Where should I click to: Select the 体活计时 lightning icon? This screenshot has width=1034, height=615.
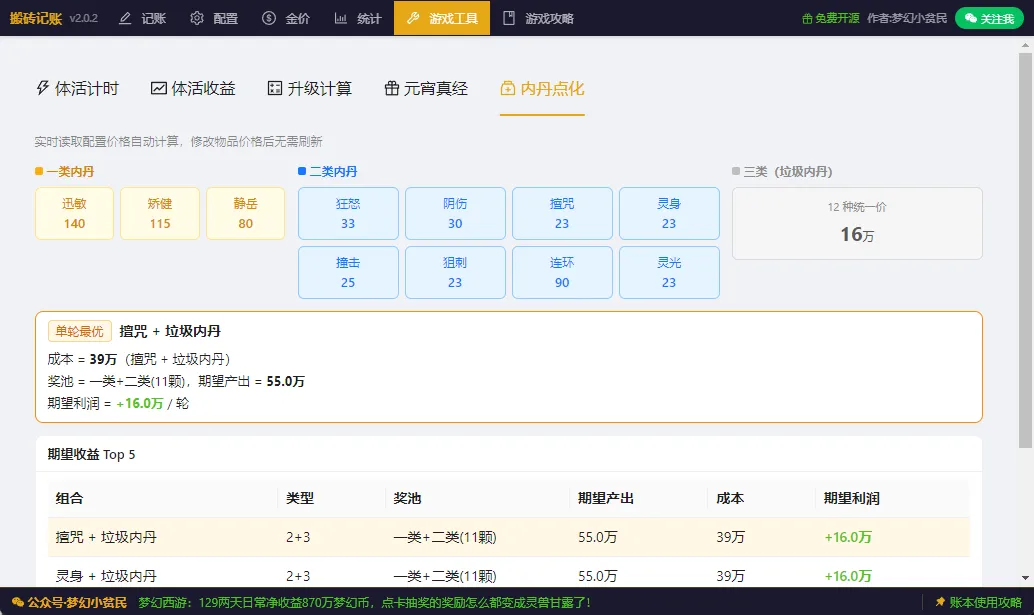[43, 88]
